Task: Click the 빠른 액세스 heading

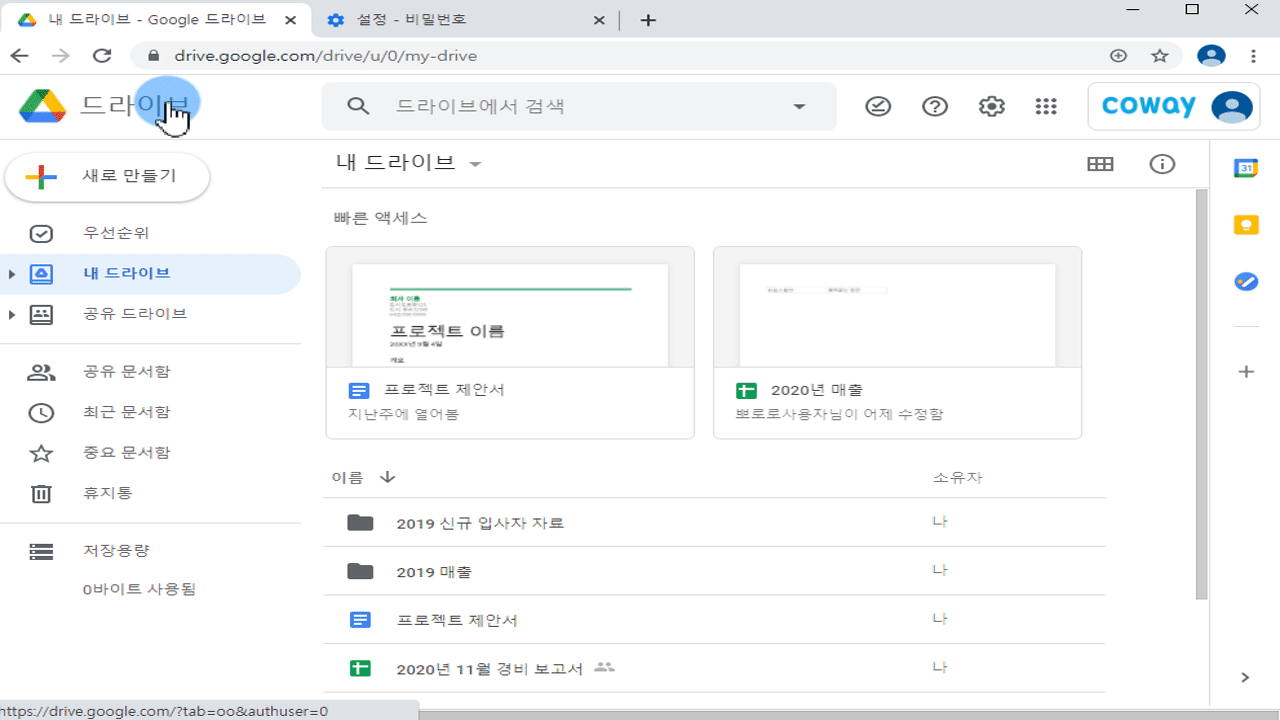Action: click(380, 218)
